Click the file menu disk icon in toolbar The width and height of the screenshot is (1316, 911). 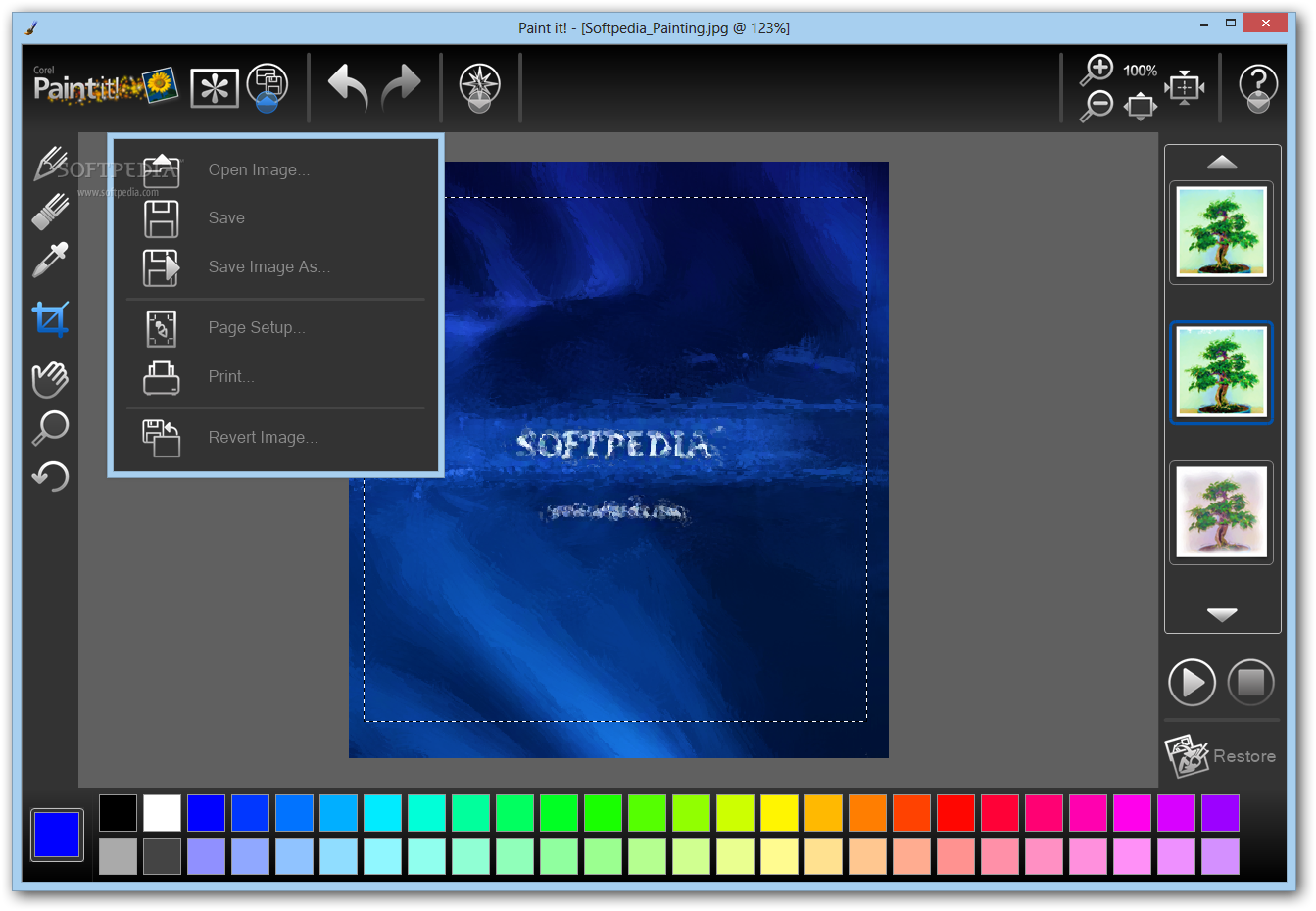point(267,87)
